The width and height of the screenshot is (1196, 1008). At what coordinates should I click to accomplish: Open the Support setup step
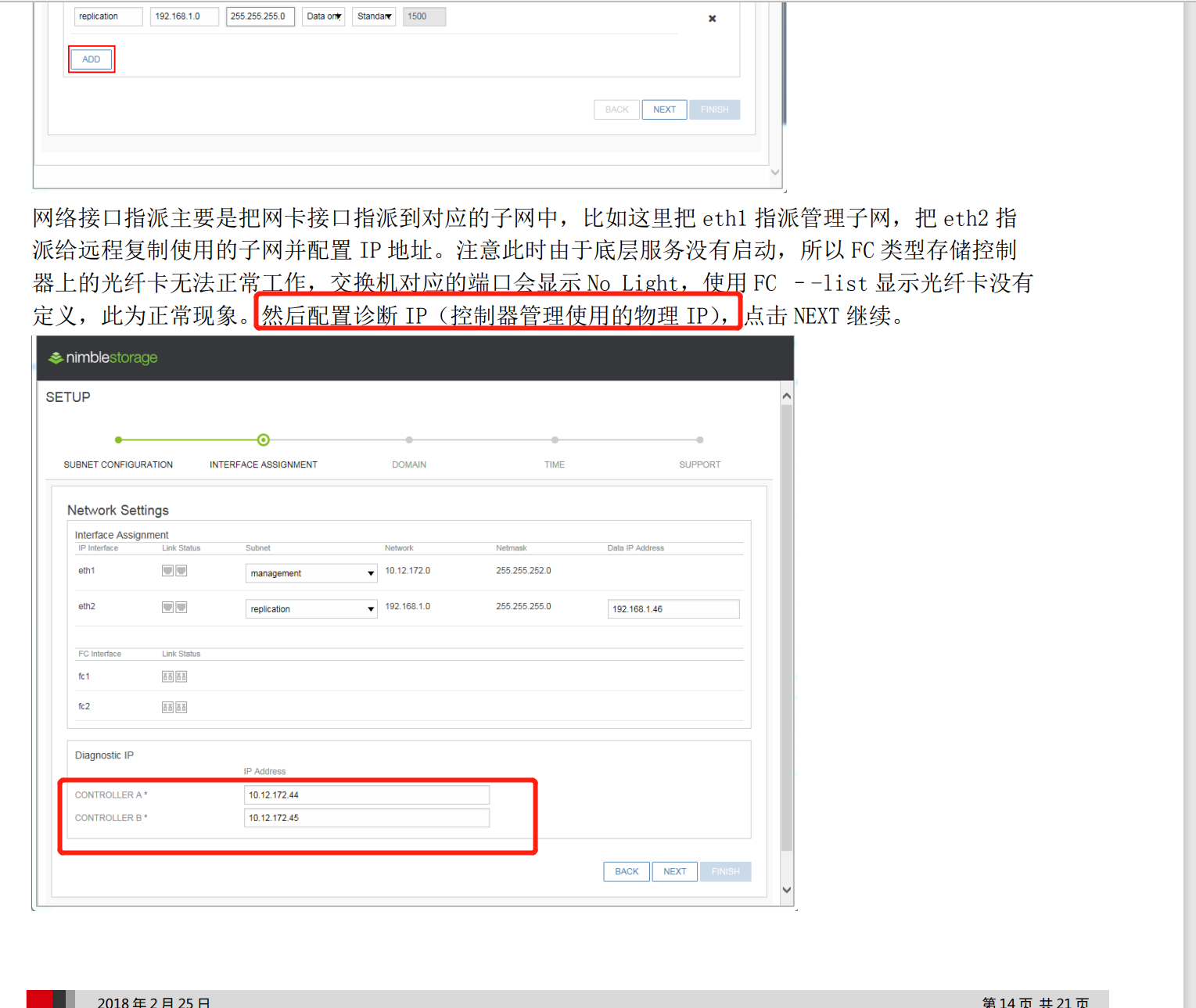coord(700,465)
